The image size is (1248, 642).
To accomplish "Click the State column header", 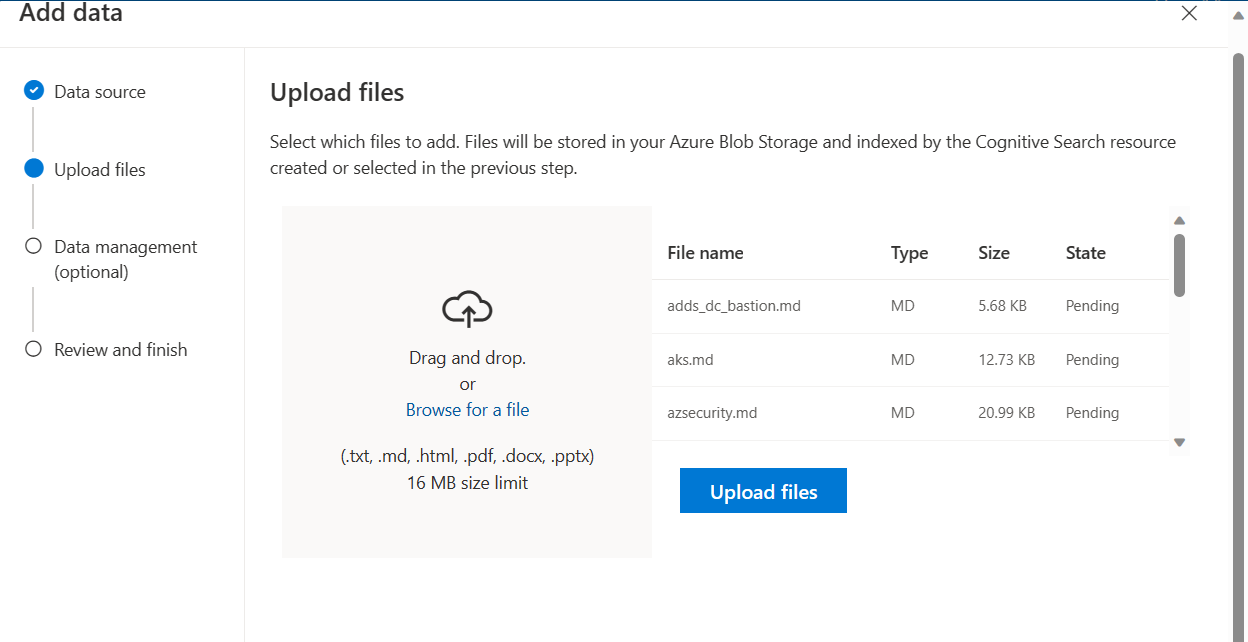I will (1085, 252).
